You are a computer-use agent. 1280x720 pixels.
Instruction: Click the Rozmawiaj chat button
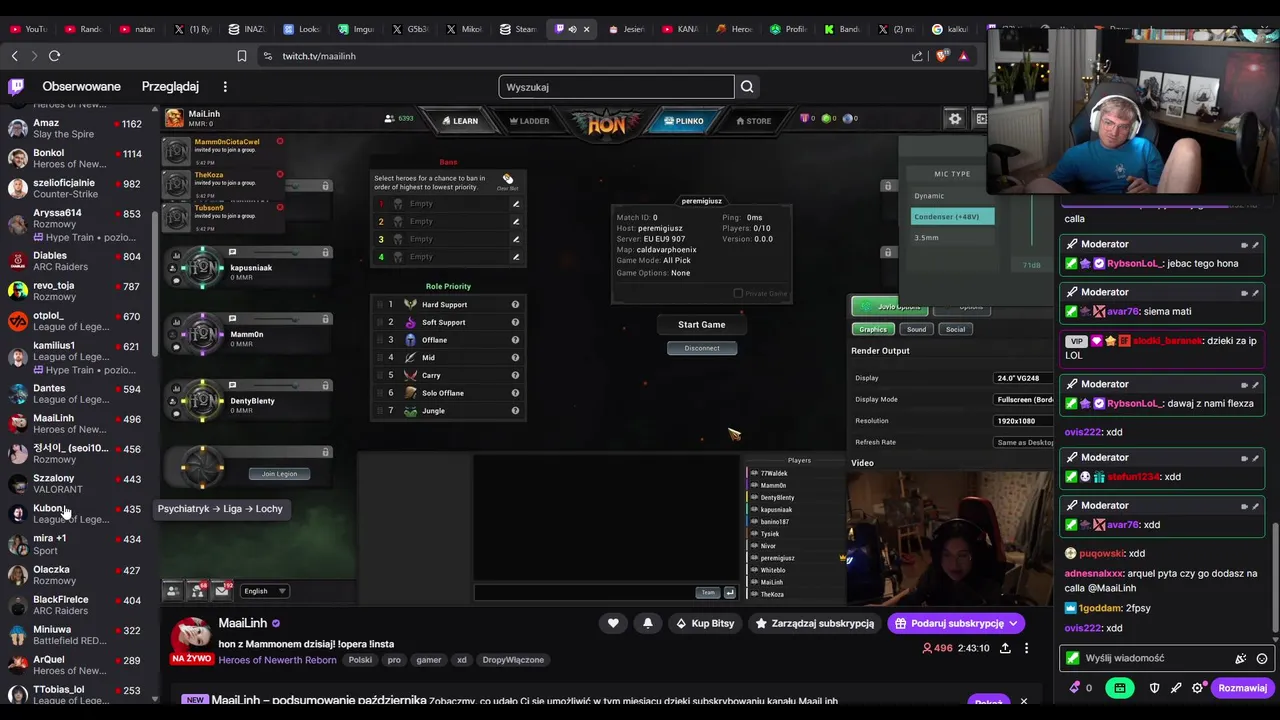[x=1242, y=688]
